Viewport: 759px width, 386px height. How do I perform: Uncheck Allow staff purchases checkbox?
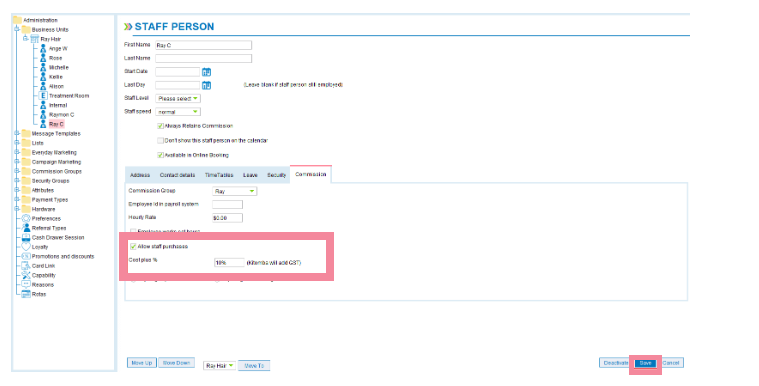tap(133, 247)
